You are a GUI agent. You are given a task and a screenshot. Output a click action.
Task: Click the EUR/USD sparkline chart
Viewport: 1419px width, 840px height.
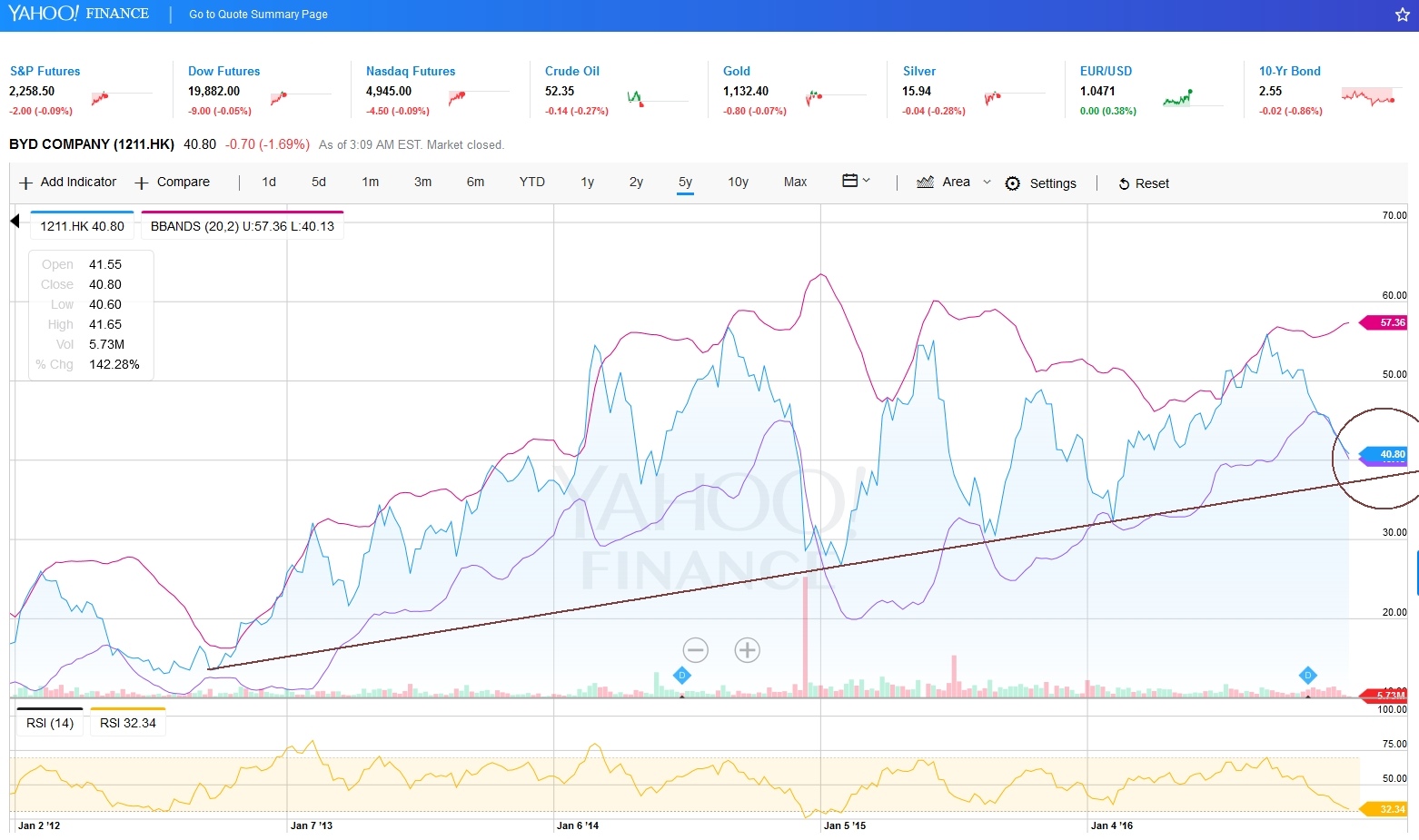coord(1192,97)
